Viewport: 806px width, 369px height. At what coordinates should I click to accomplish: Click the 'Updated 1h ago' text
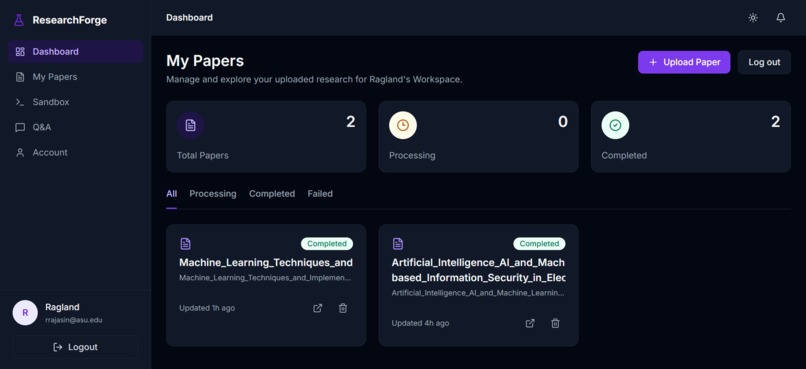(207, 308)
